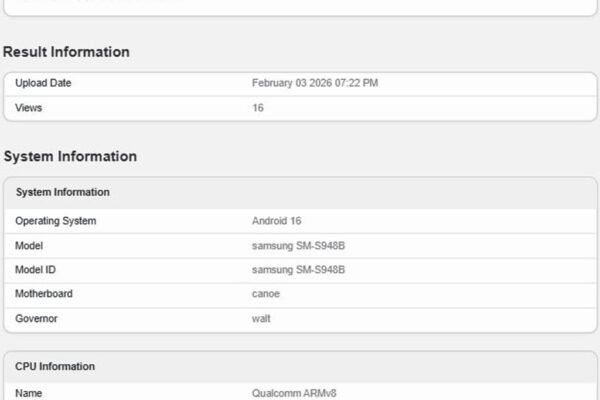Click the Upload Date label
Viewport: 600px width, 400px height.
pos(43,83)
